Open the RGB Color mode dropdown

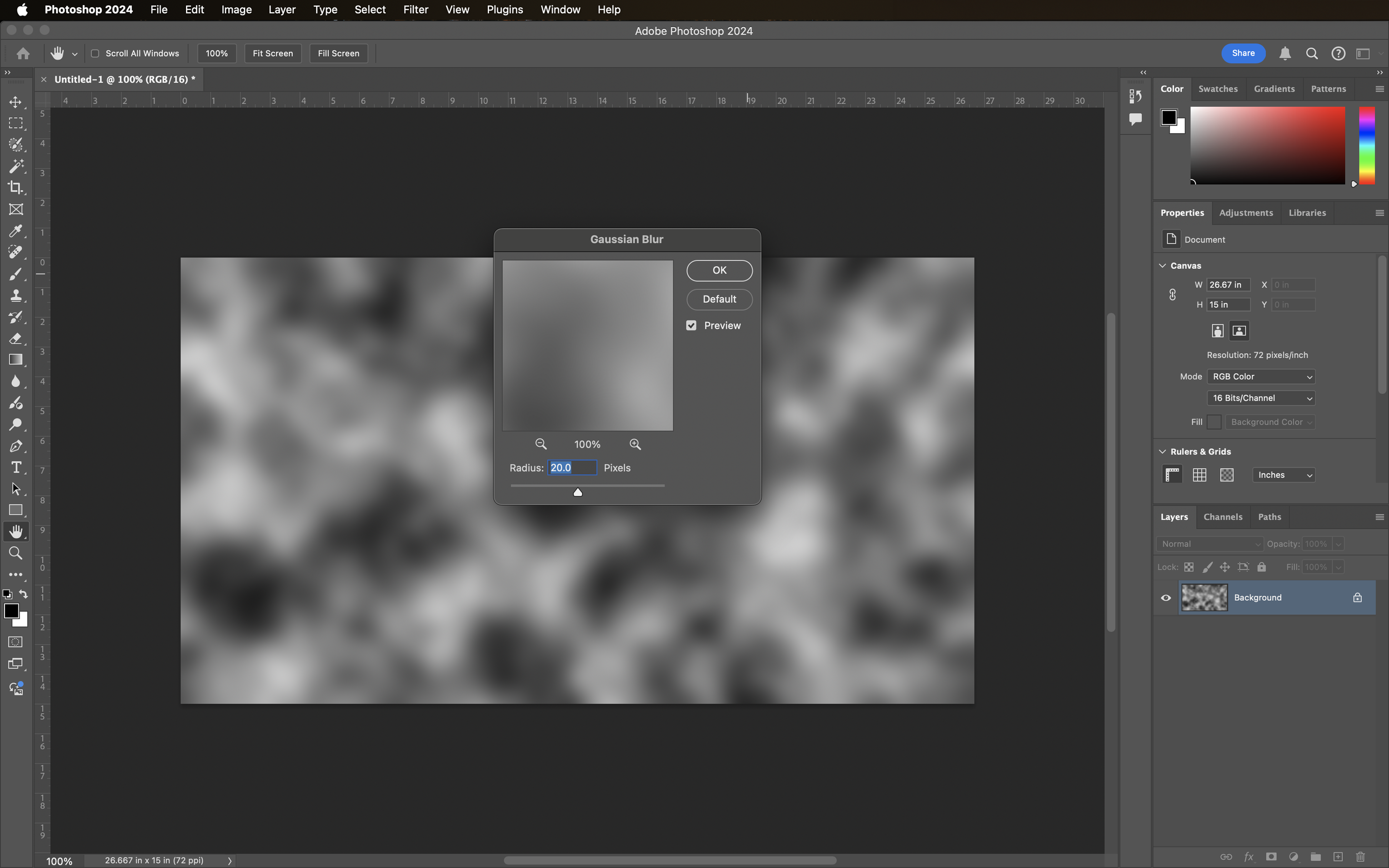(1260, 377)
